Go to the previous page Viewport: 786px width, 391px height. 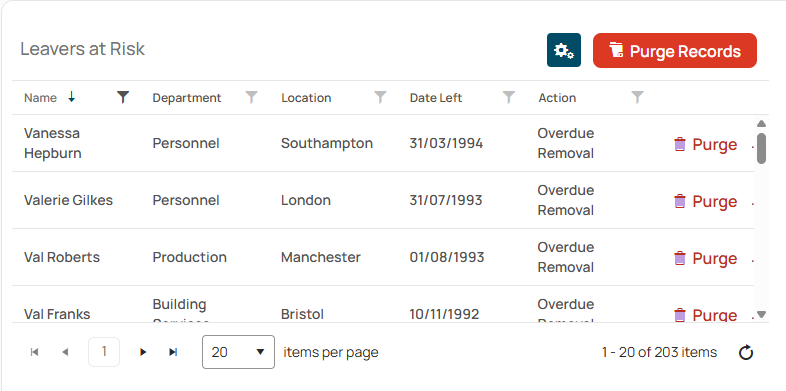click(x=65, y=352)
